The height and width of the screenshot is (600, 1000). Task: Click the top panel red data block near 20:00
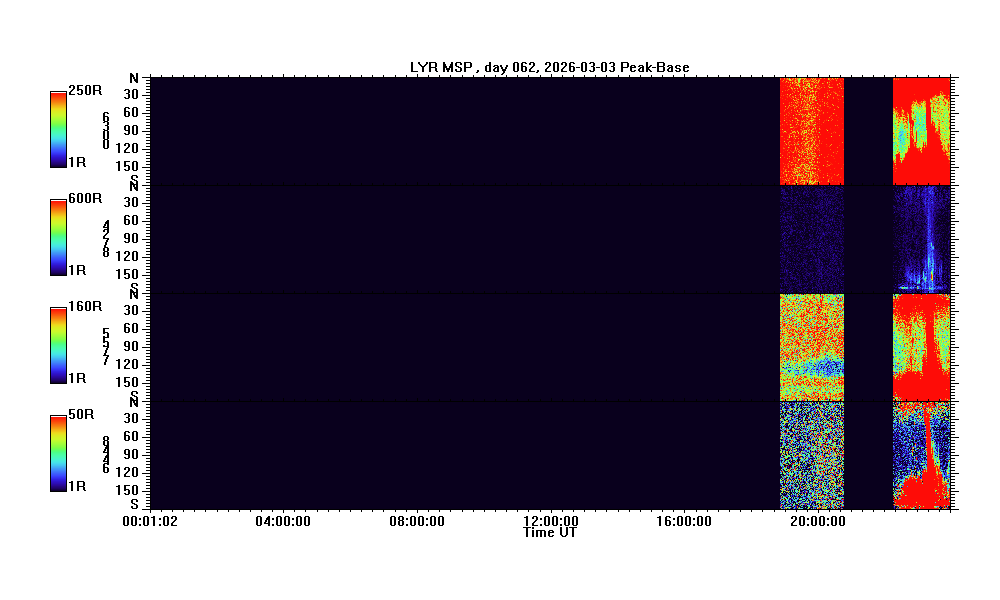click(811, 130)
